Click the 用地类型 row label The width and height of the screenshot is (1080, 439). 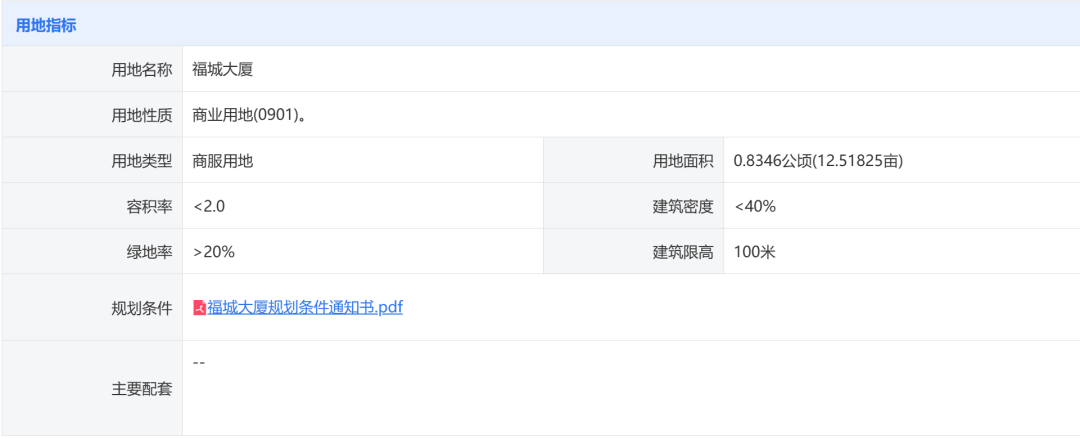pos(142,161)
